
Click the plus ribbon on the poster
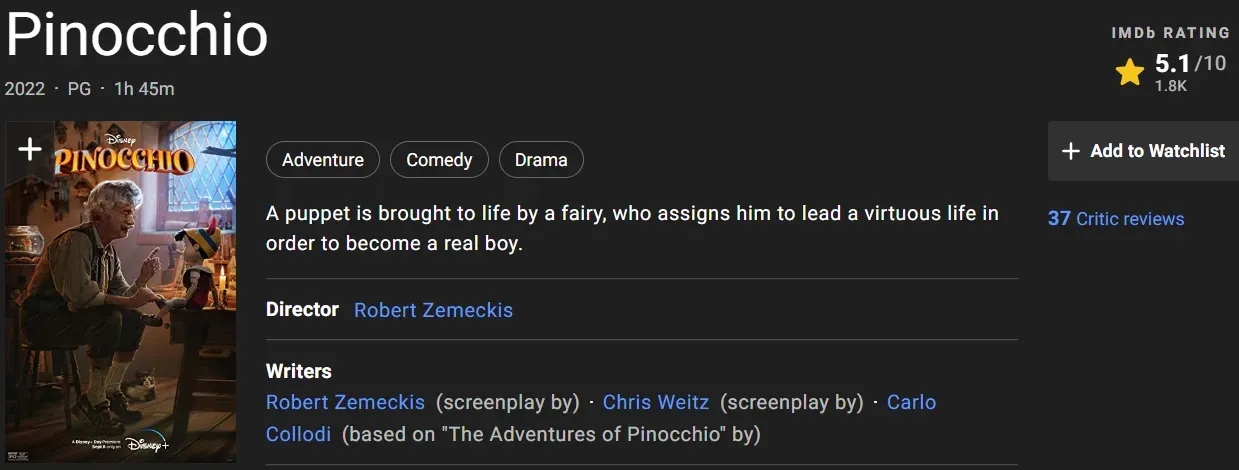30,150
